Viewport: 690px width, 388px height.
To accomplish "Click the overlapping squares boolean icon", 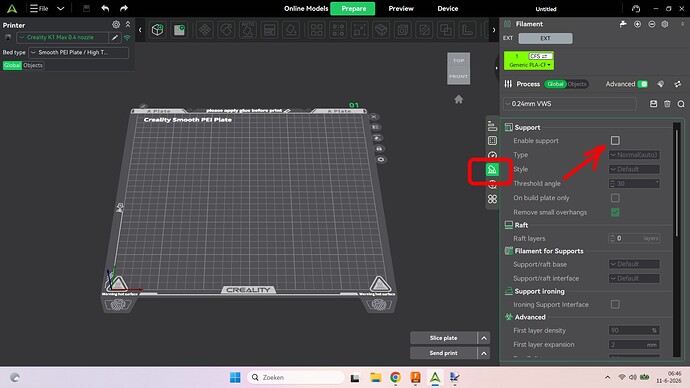I will 446,30.
